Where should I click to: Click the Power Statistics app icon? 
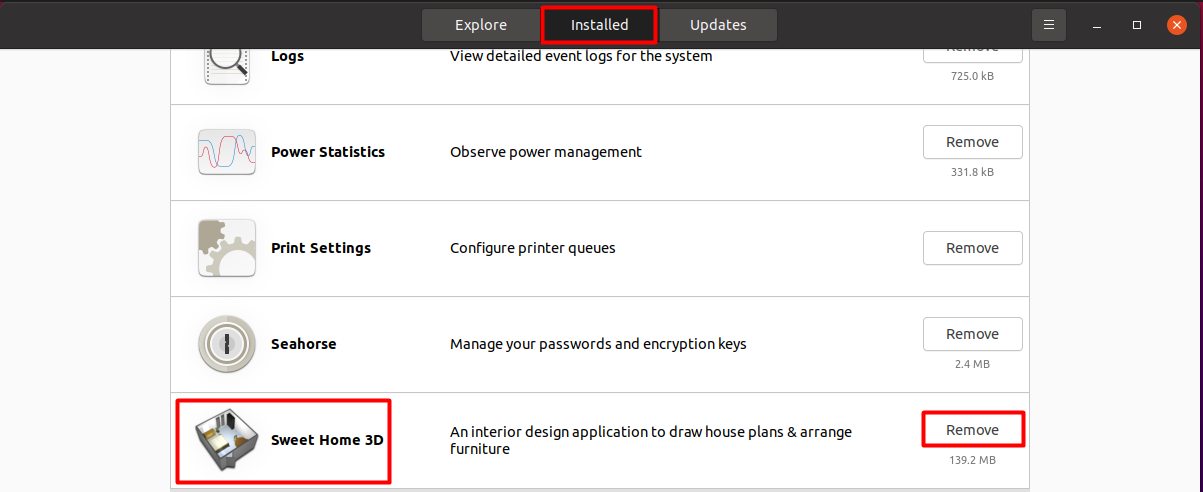tap(227, 152)
